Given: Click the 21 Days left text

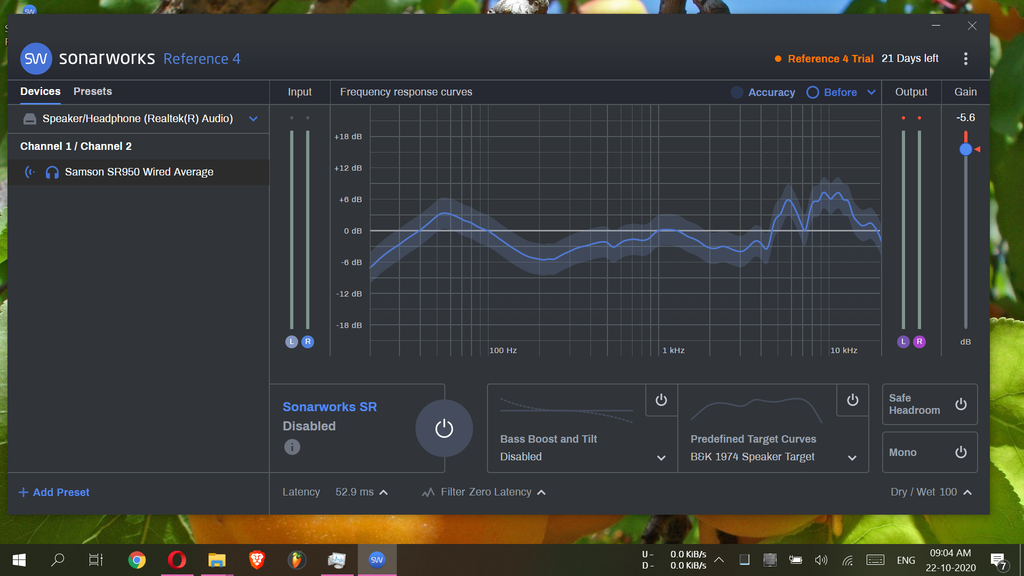Looking at the screenshot, I should point(910,59).
